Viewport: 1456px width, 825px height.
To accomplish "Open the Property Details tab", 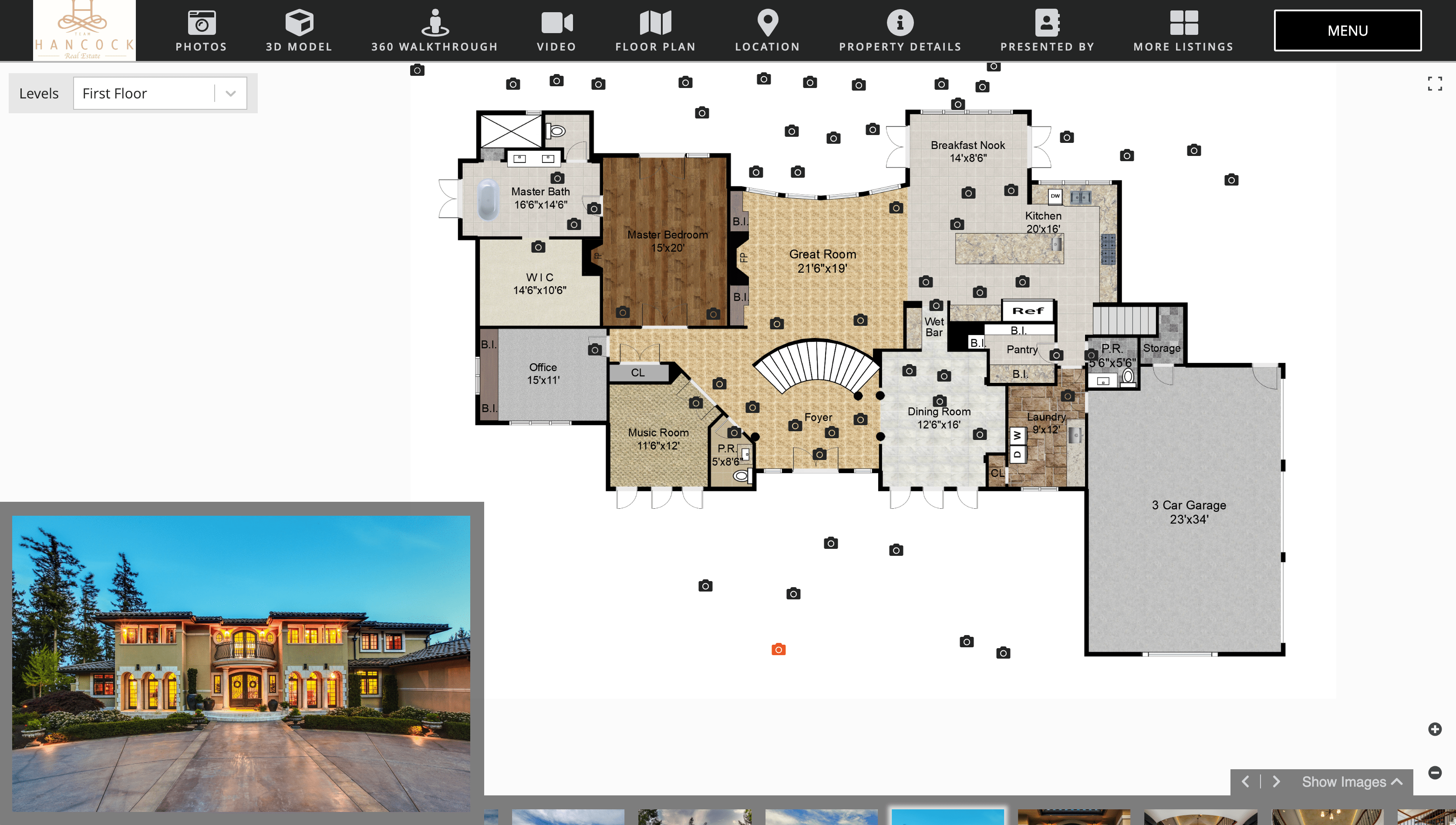I will click(x=900, y=30).
